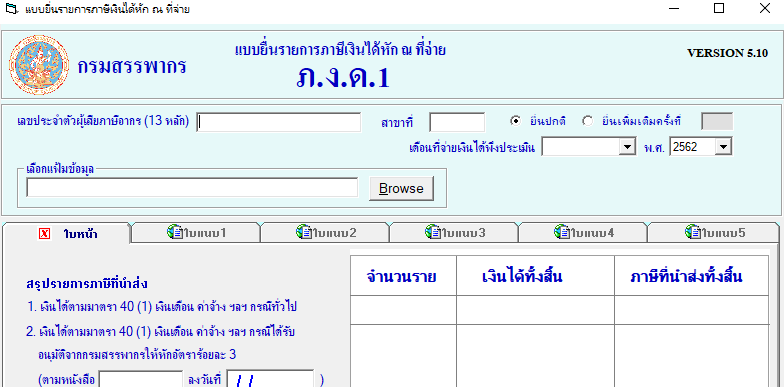
Task: Maximize the application window
Action: (718, 8)
